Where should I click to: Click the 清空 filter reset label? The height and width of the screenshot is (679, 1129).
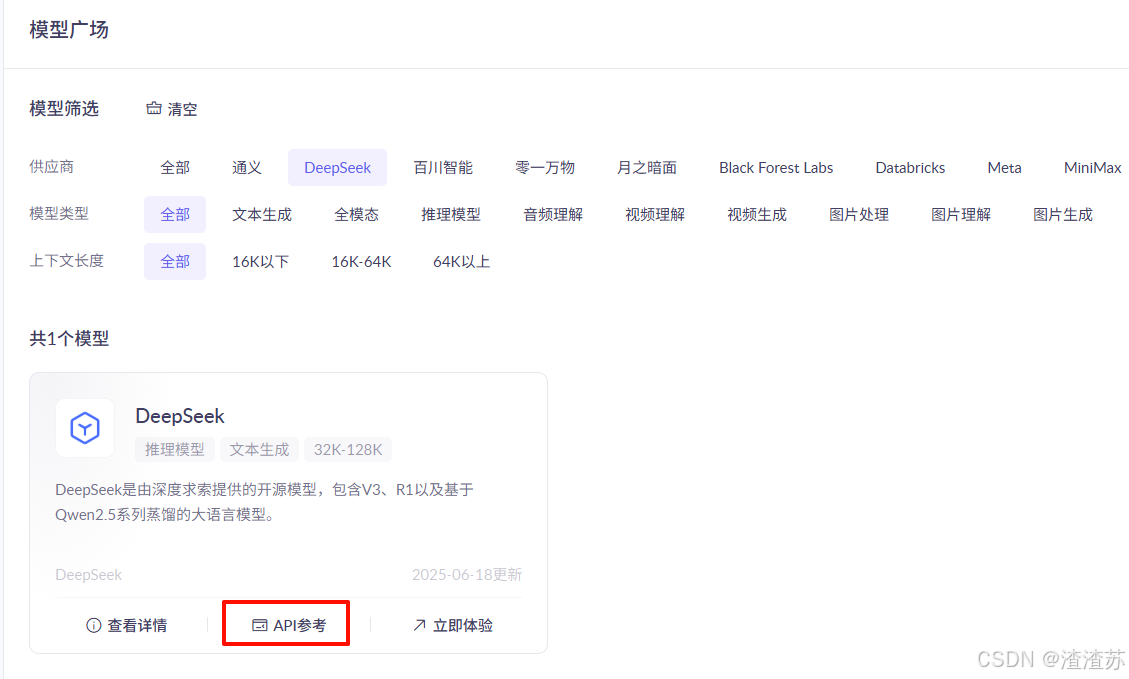tap(182, 109)
